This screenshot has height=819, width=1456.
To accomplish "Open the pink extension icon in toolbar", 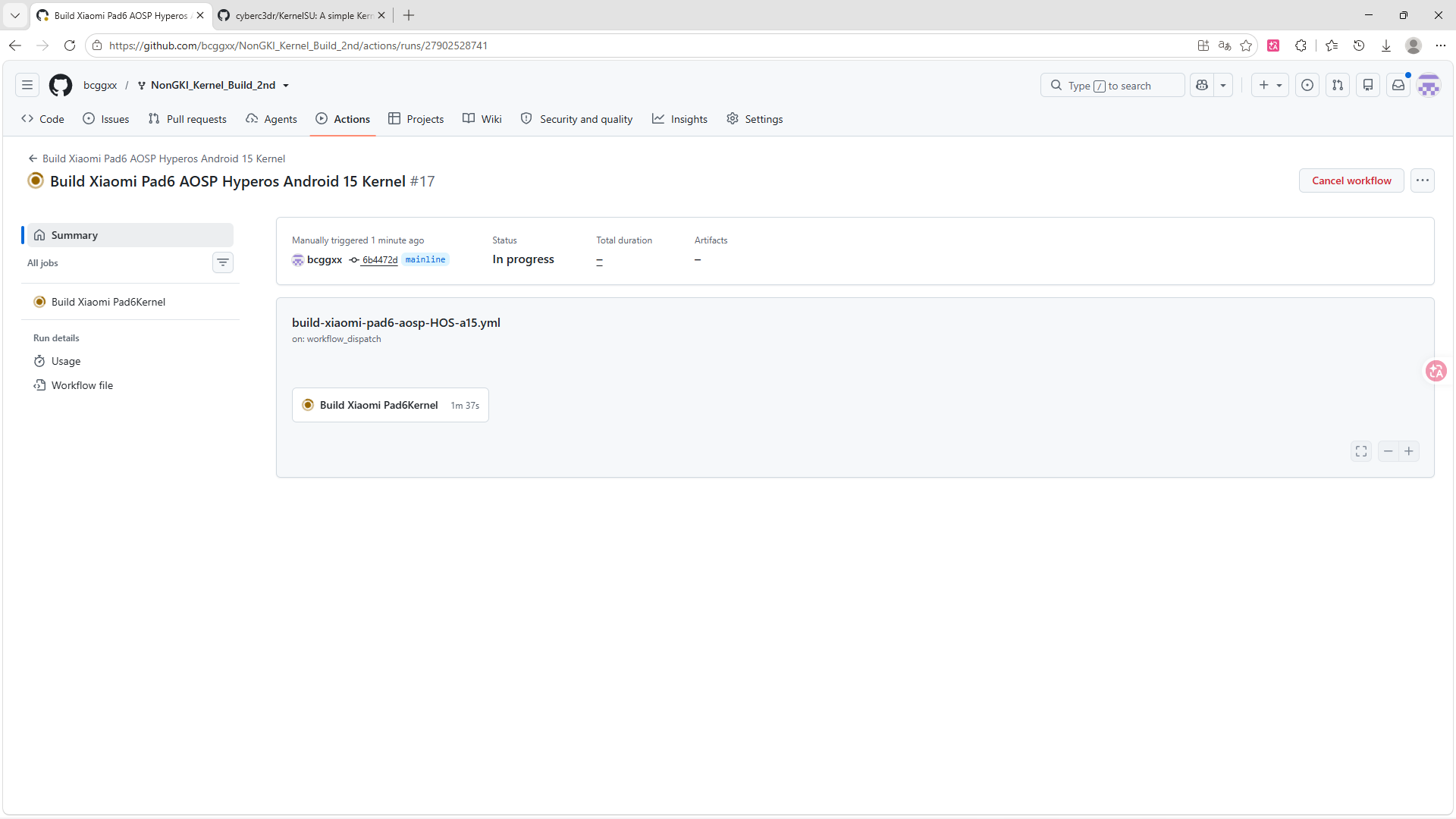I will pos(1273,45).
